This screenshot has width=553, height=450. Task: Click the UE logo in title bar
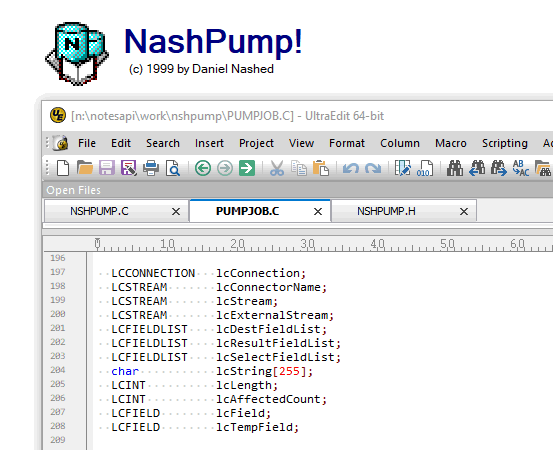pyautogui.click(x=57, y=115)
